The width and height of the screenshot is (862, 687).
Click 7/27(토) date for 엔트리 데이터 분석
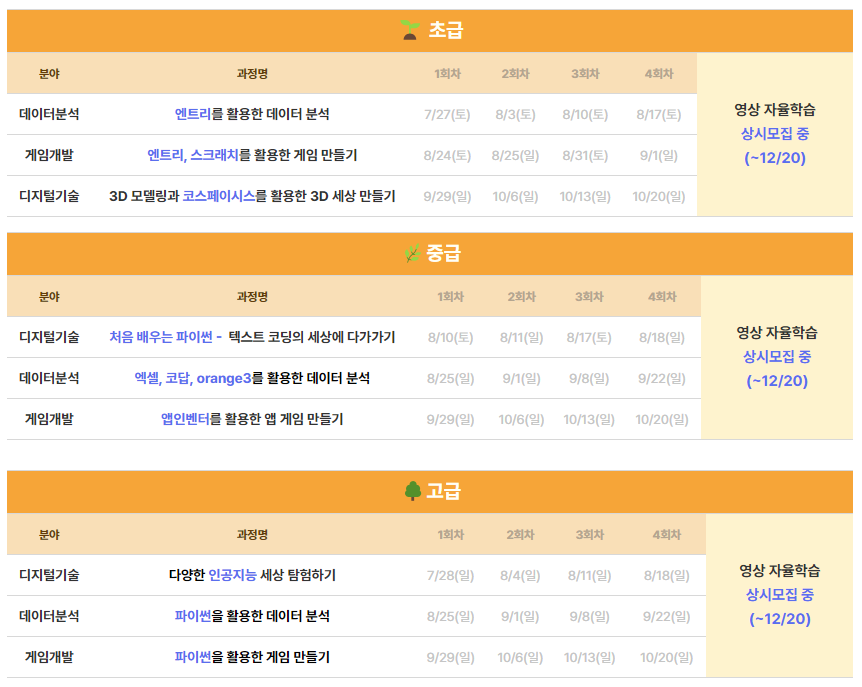click(x=447, y=115)
